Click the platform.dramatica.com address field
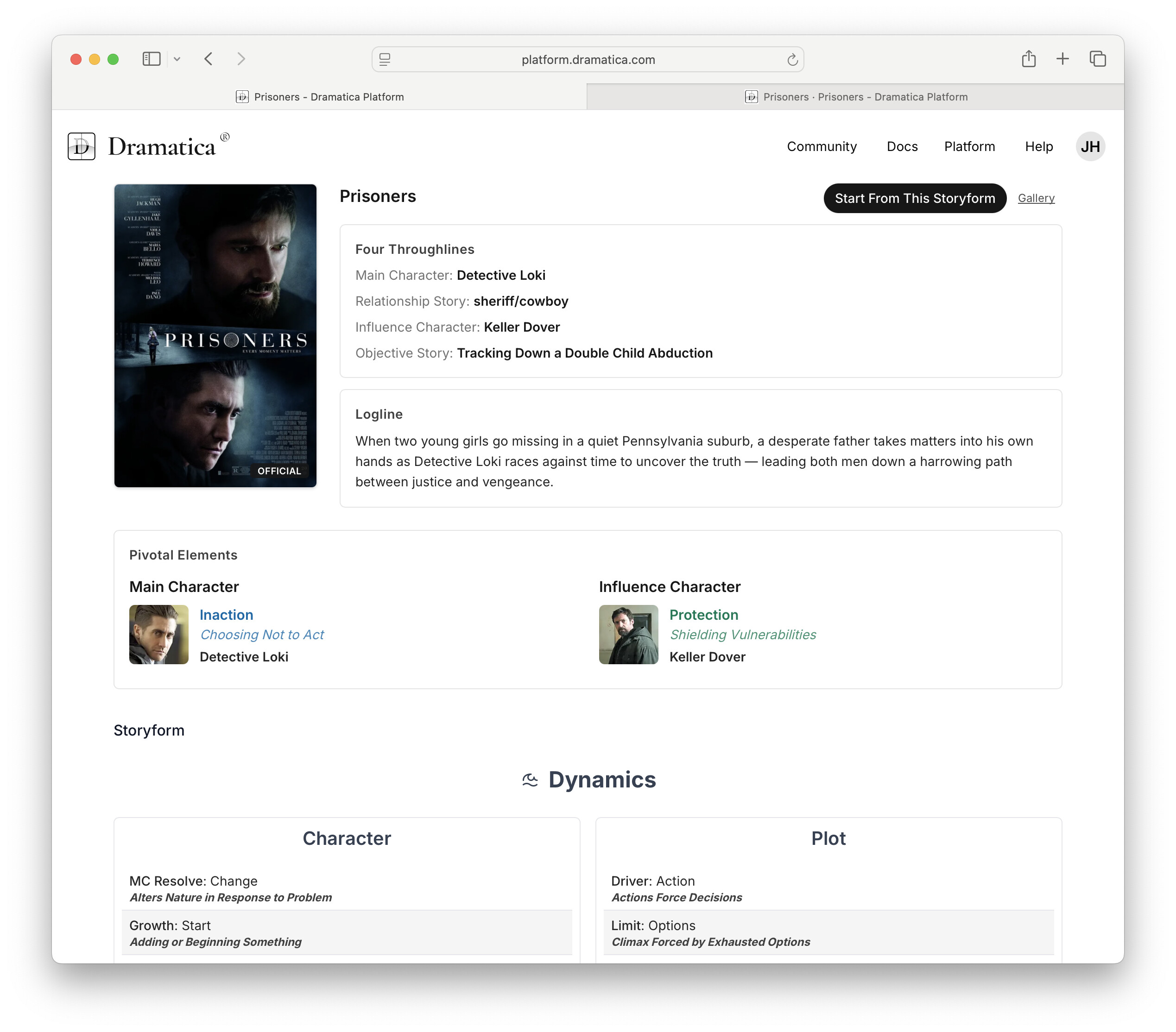Viewport: 1176px width, 1032px height. (x=588, y=60)
